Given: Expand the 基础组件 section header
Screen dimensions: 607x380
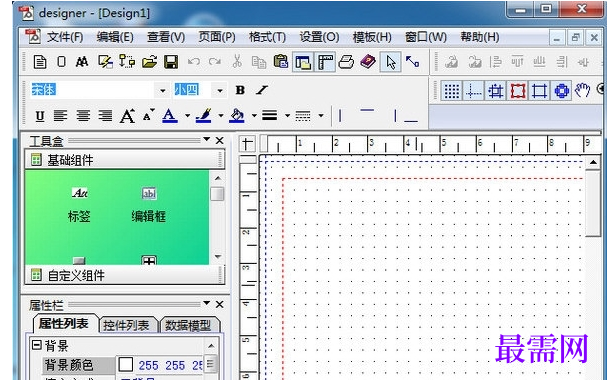Looking at the screenshot, I should (125, 159).
